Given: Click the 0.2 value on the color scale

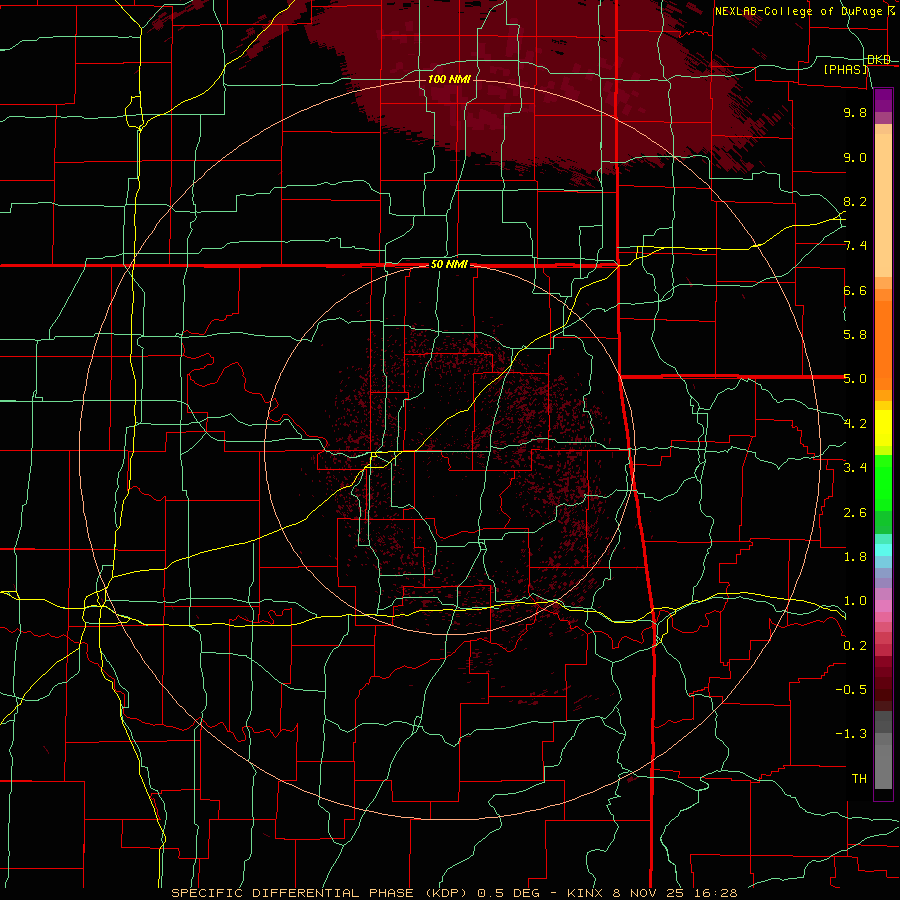Looking at the screenshot, I should [x=855, y=646].
